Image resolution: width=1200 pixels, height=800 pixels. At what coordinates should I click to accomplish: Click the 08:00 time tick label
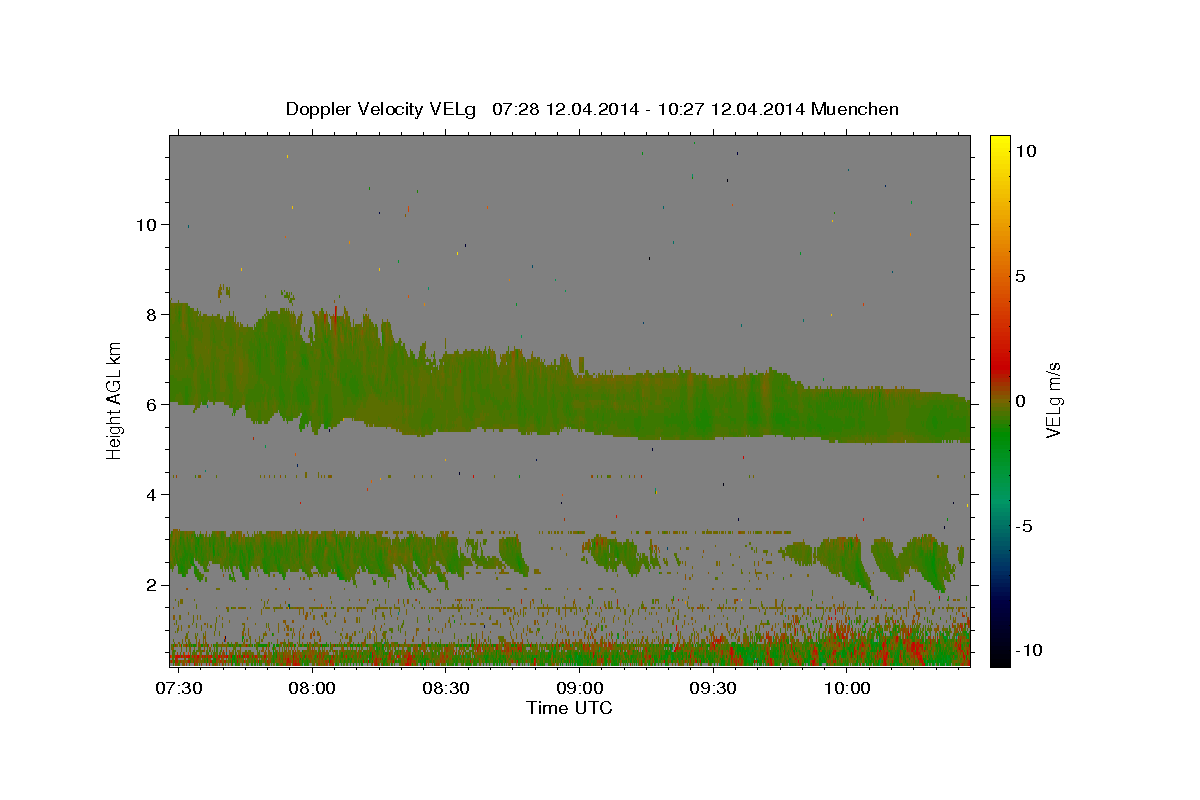(313, 689)
